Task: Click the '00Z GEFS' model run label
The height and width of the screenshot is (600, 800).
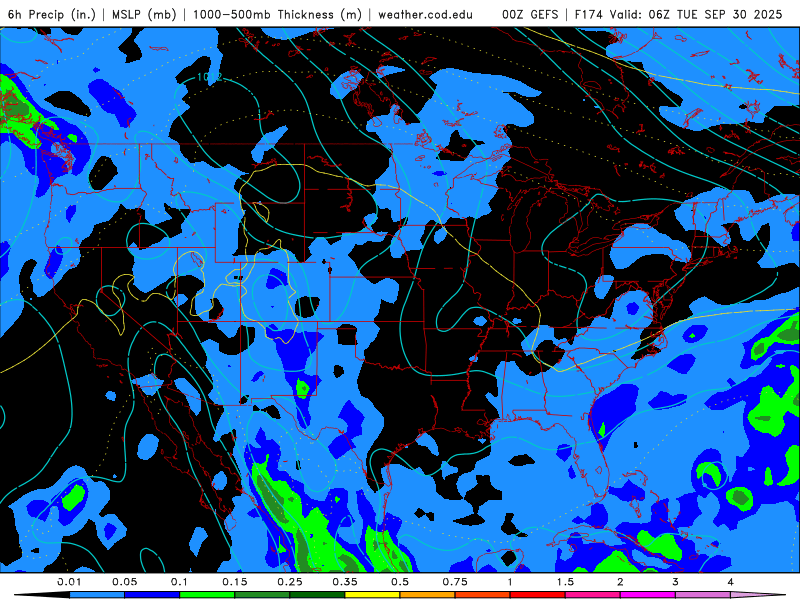Action: pyautogui.click(x=530, y=14)
